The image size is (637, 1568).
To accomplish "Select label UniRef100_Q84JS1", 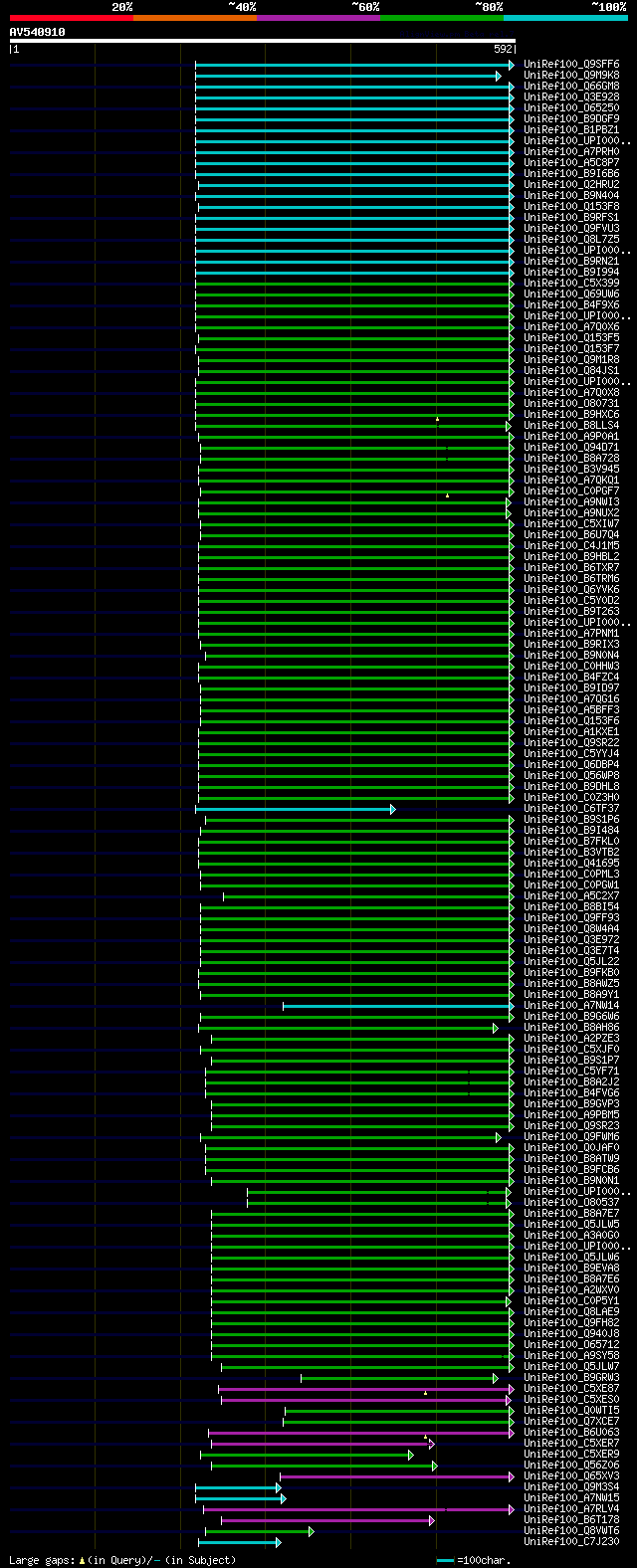I will pyautogui.click(x=570, y=371).
